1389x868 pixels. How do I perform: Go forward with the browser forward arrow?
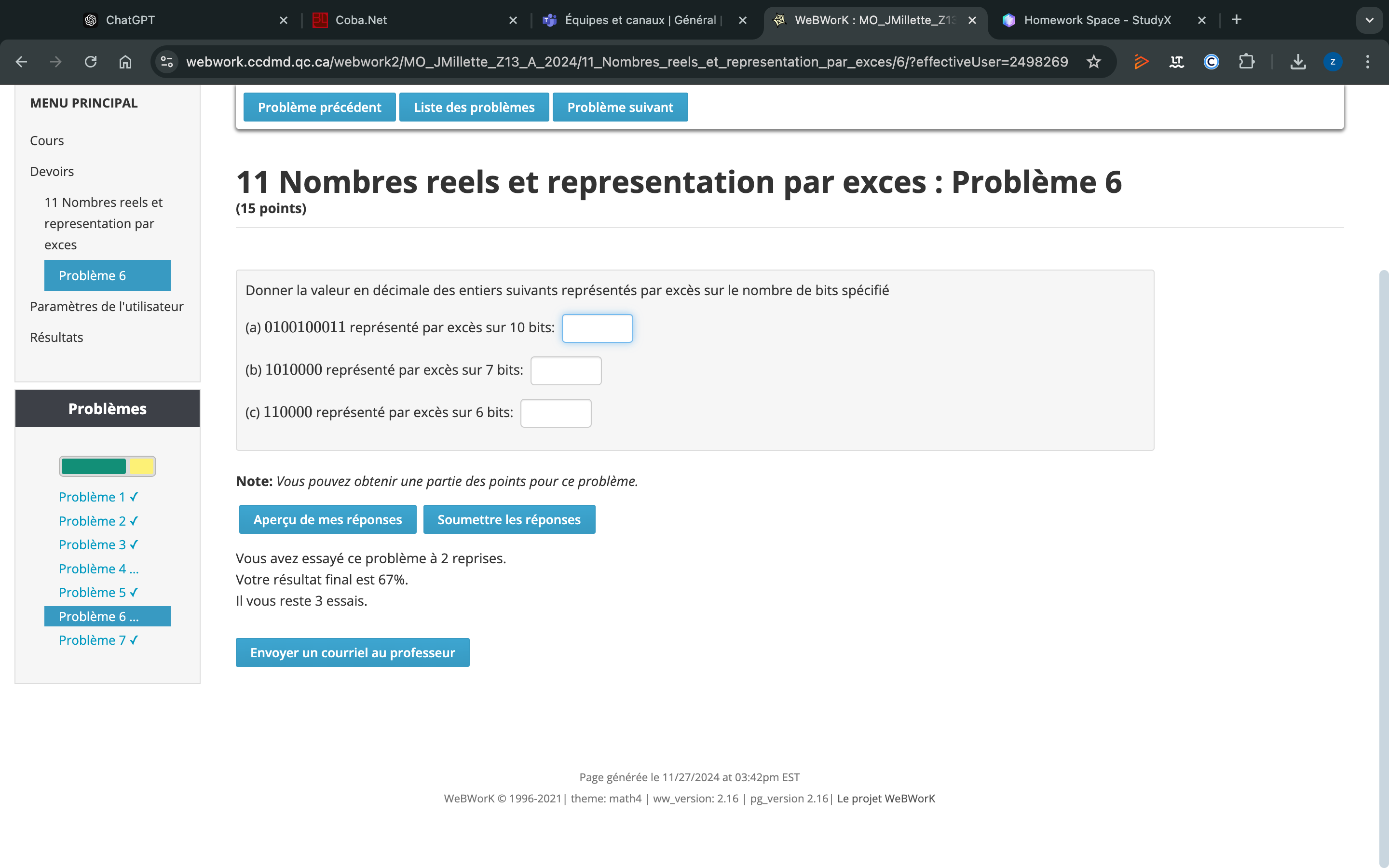(55, 61)
